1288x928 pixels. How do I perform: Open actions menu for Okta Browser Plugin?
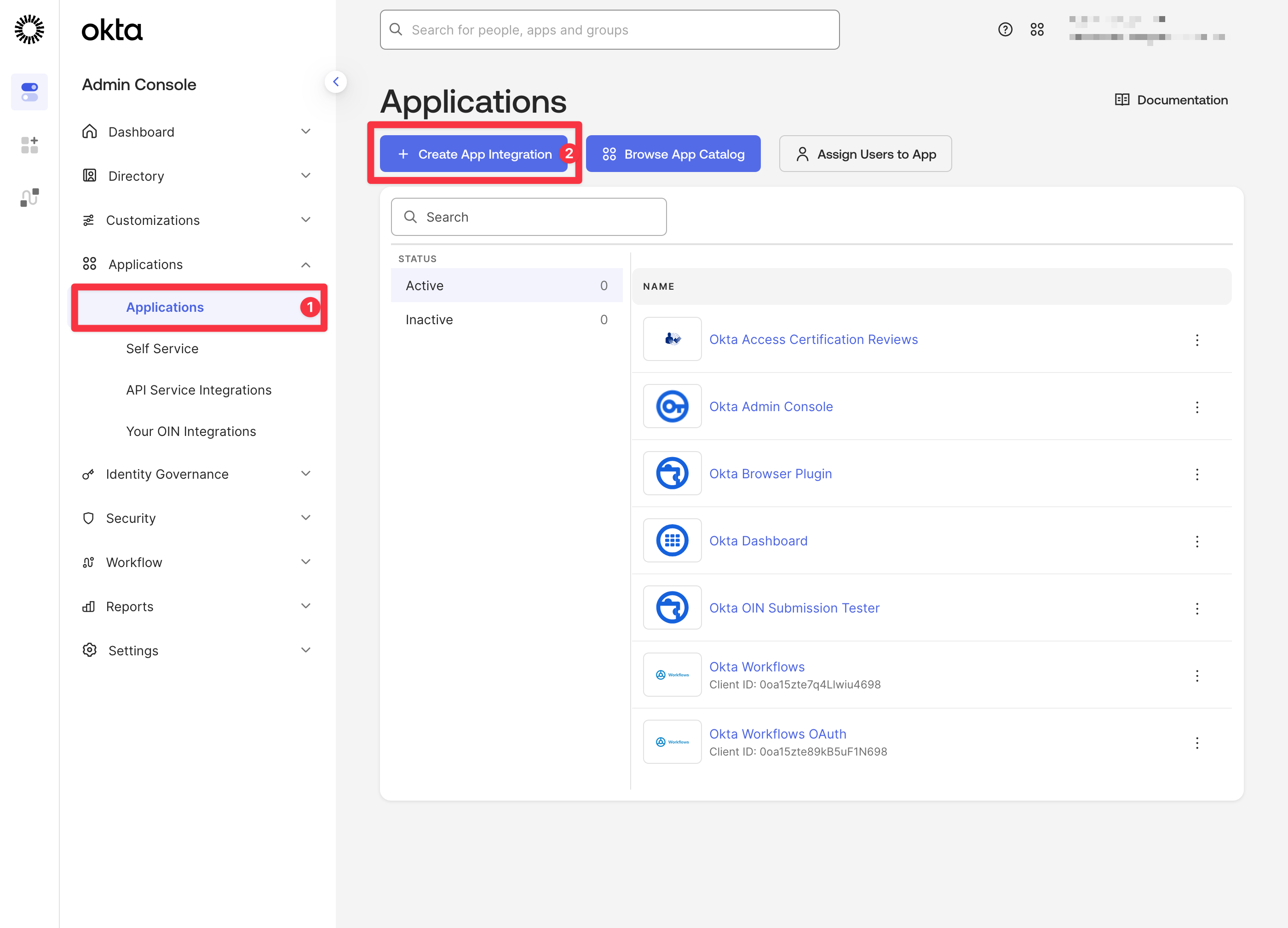point(1197,474)
